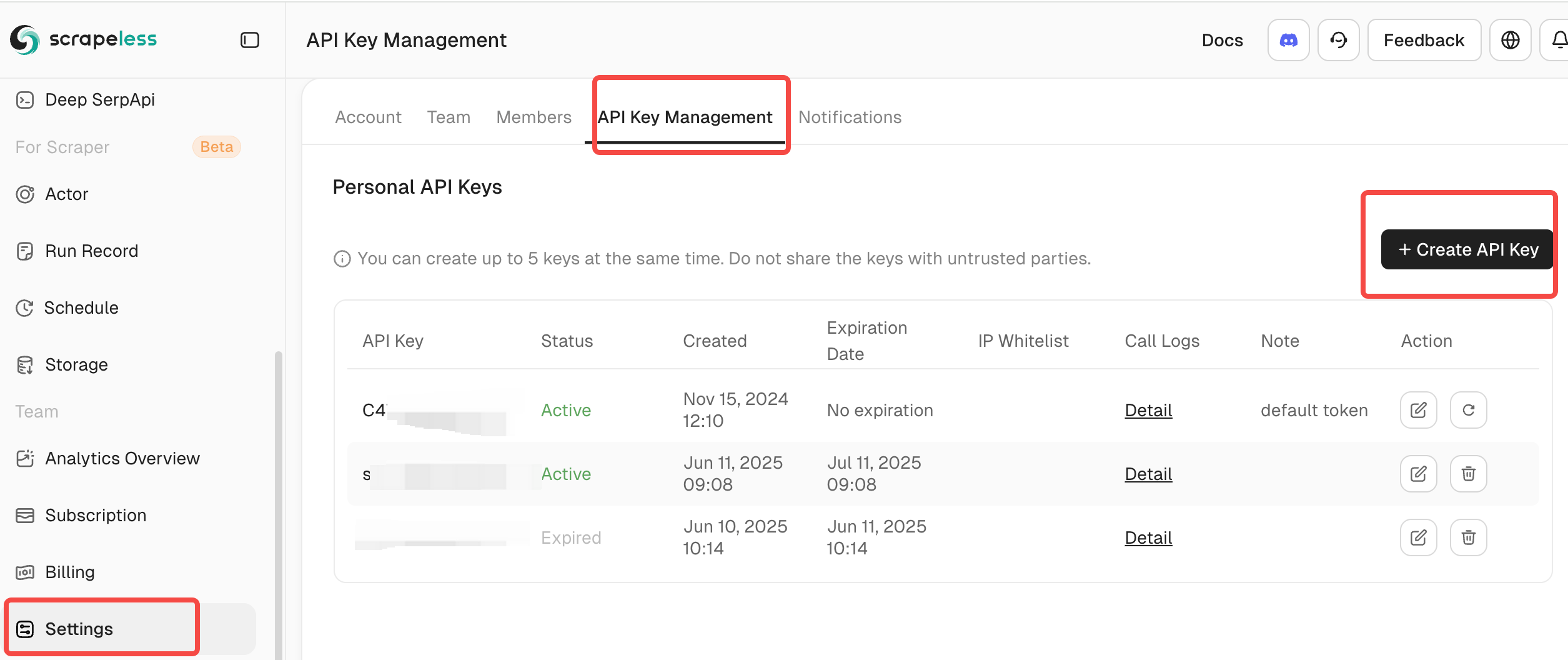
Task: Click the 'Nov 15, 2024 12:10' created date
Action: [735, 409]
